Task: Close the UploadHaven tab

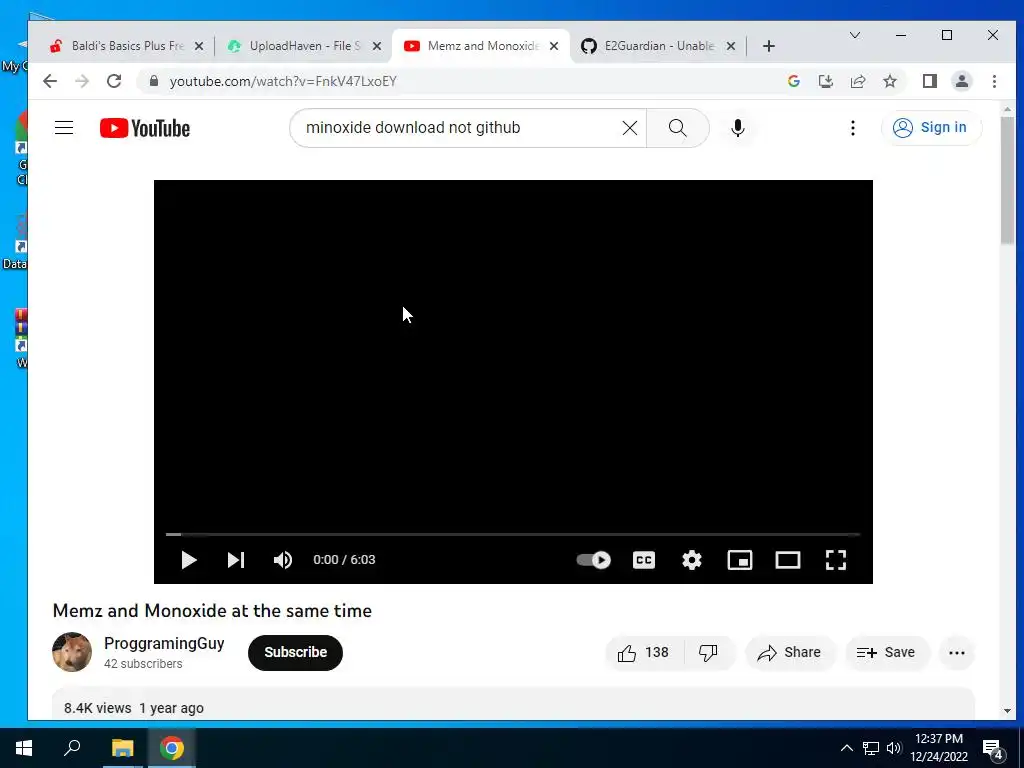Action: (x=377, y=46)
